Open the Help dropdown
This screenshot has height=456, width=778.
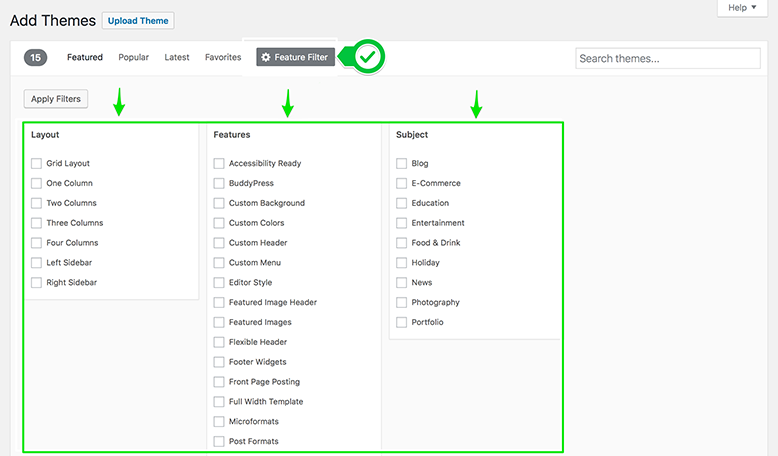click(742, 8)
